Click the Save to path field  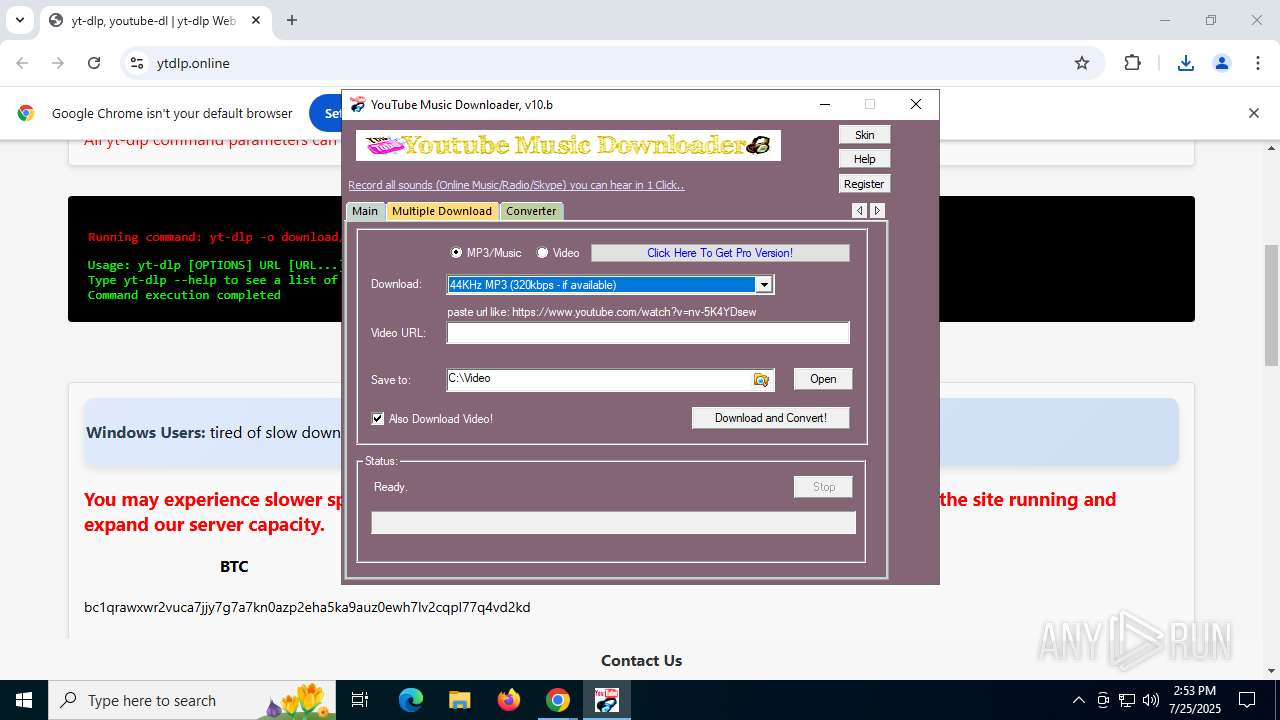[599, 380]
